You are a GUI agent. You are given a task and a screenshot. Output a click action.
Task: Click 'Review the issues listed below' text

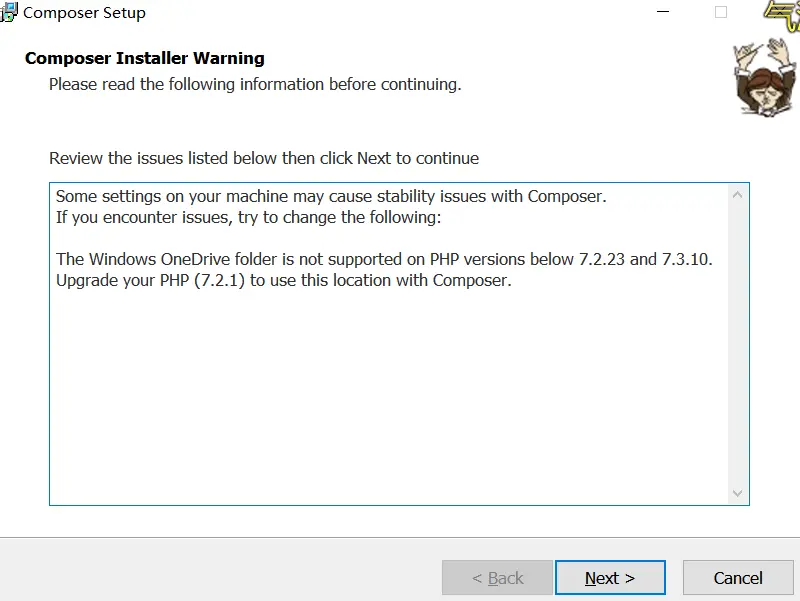pos(264,158)
